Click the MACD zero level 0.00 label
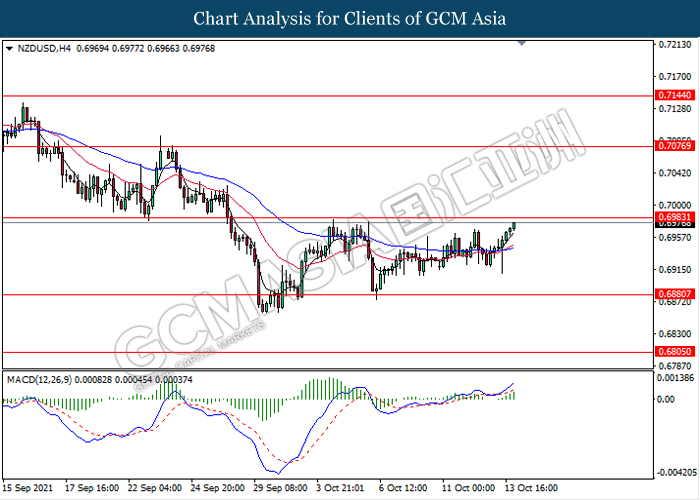 pyautogui.click(x=666, y=399)
